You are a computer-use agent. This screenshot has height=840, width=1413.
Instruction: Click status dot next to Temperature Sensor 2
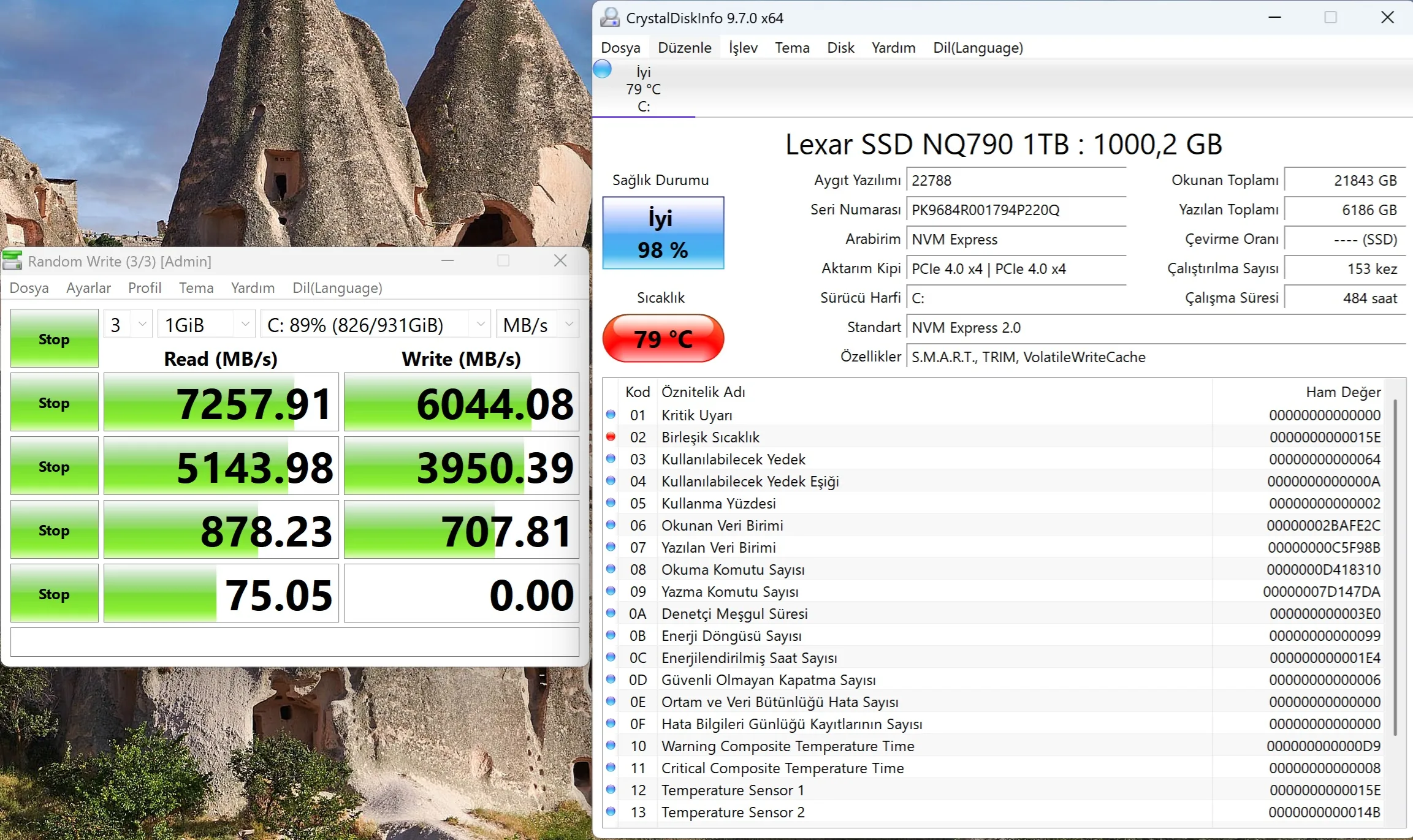[x=611, y=812]
